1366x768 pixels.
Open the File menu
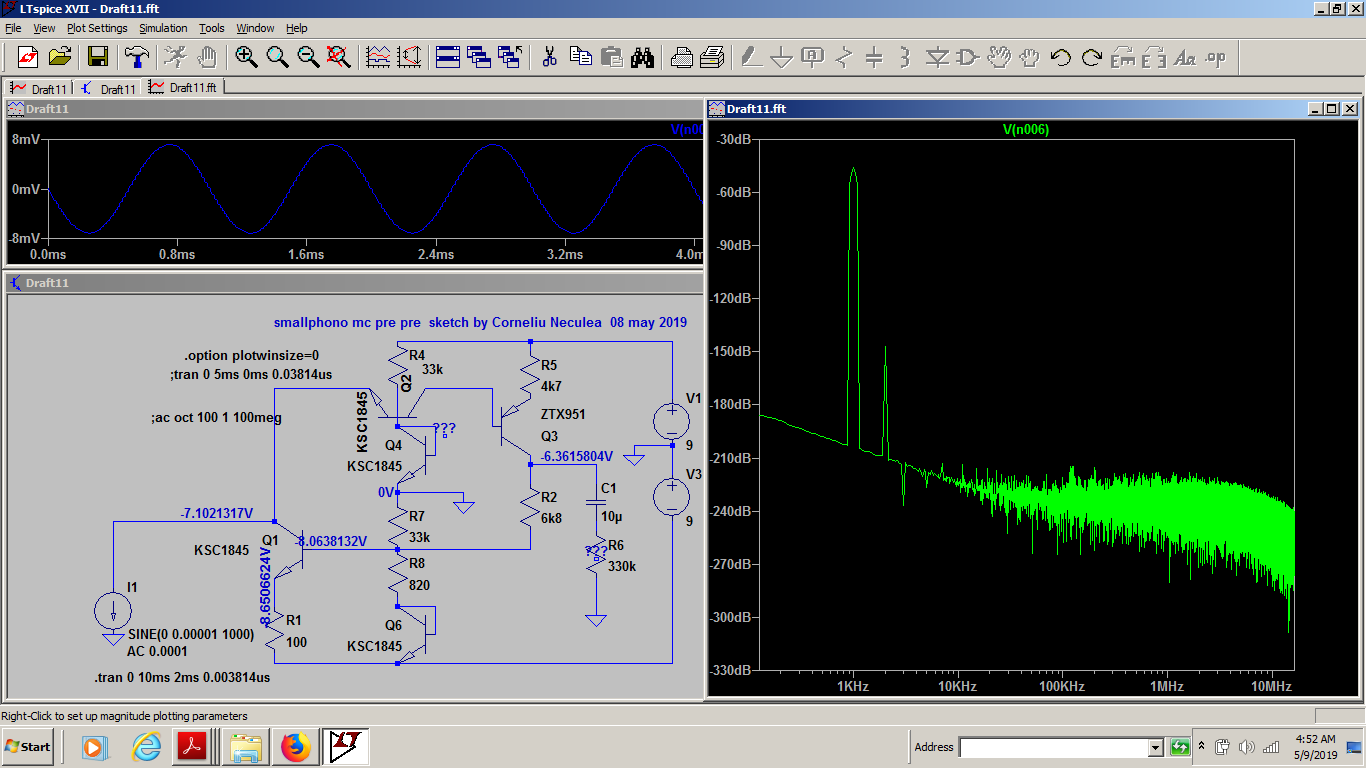[13, 28]
